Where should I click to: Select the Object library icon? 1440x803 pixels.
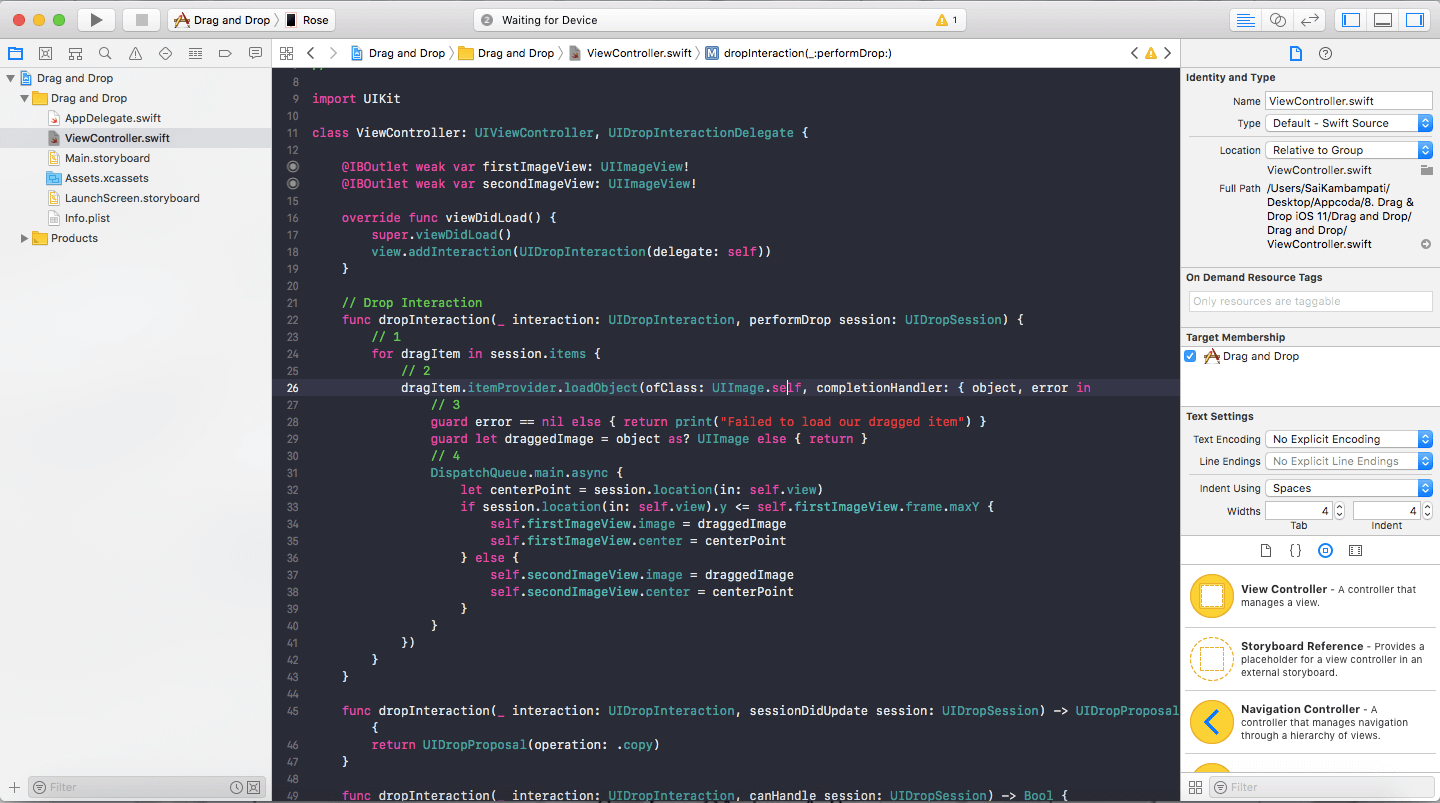pos(1325,551)
